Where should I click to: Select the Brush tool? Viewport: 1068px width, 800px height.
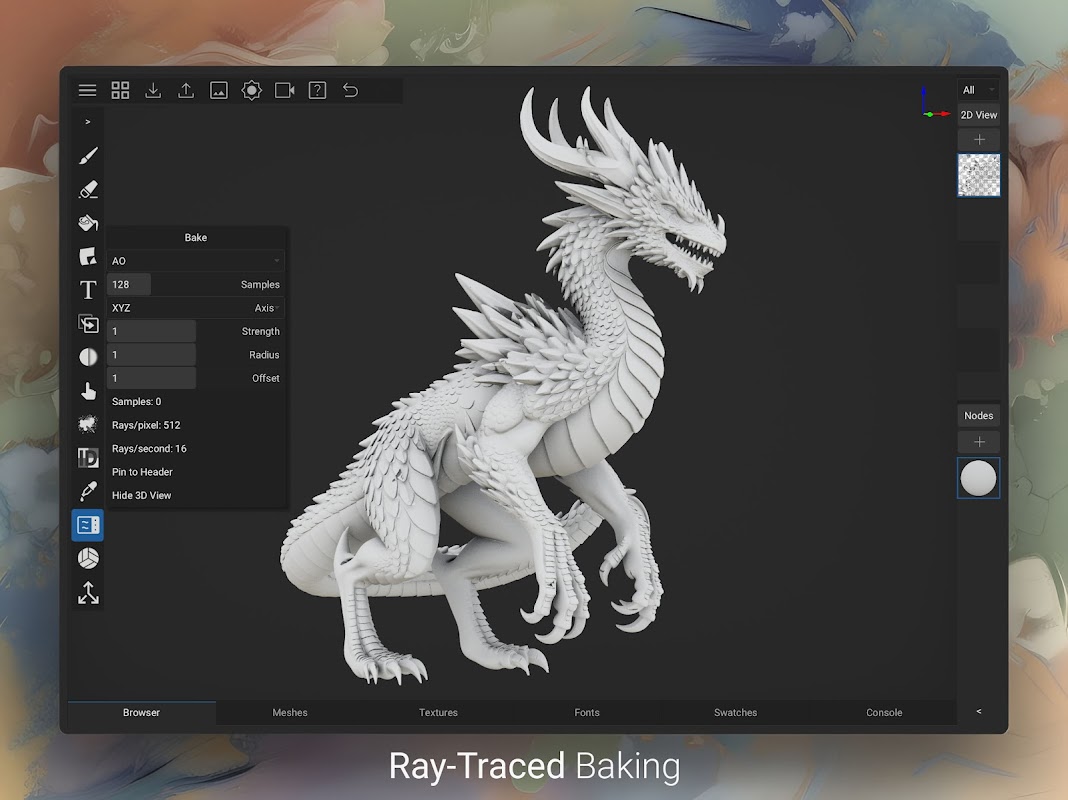tap(88, 156)
